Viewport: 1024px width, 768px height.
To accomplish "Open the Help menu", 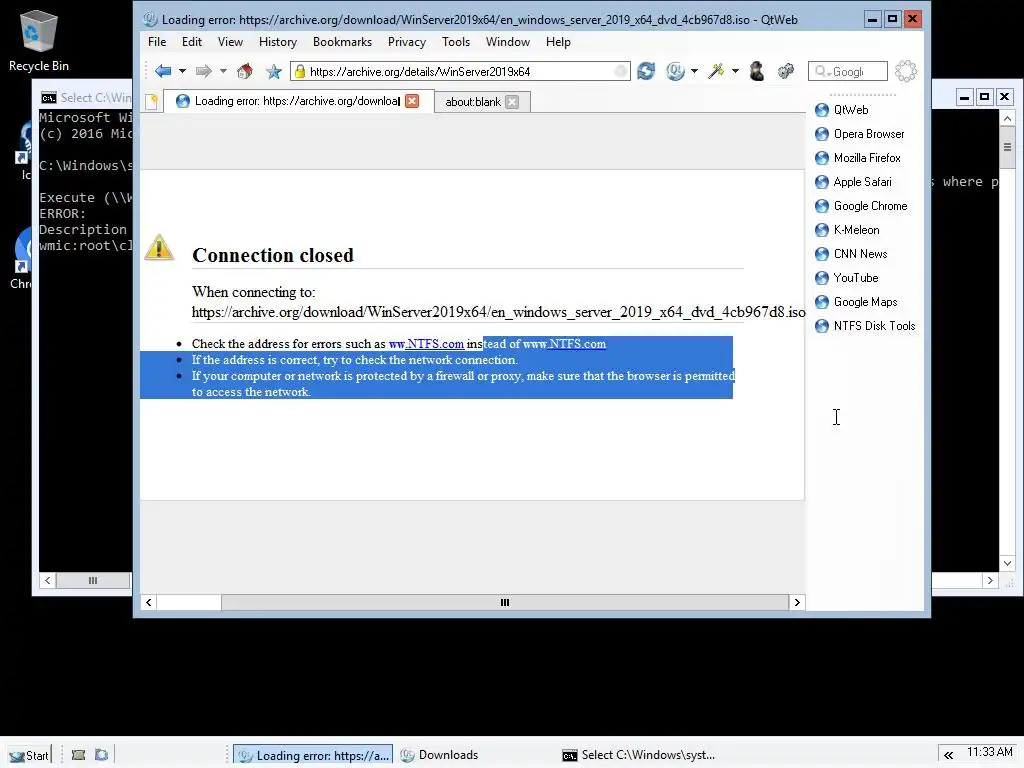I will (x=558, y=42).
